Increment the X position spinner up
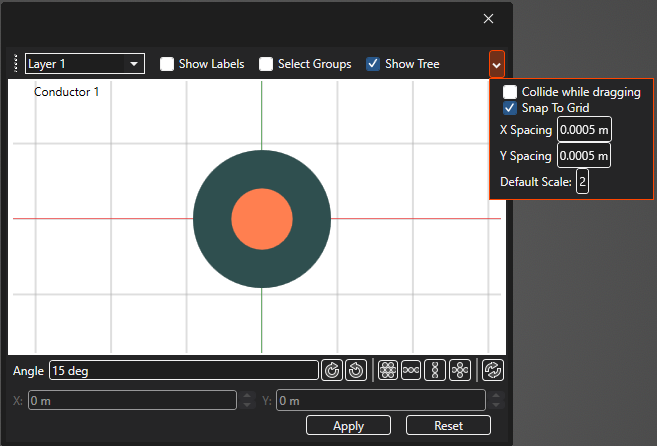Screen dimensions: 657x446 pyautogui.click(x=247, y=395)
